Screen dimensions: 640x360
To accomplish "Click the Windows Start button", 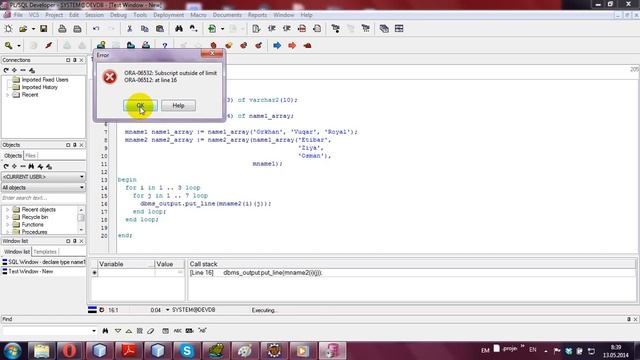I will (x=12, y=351).
